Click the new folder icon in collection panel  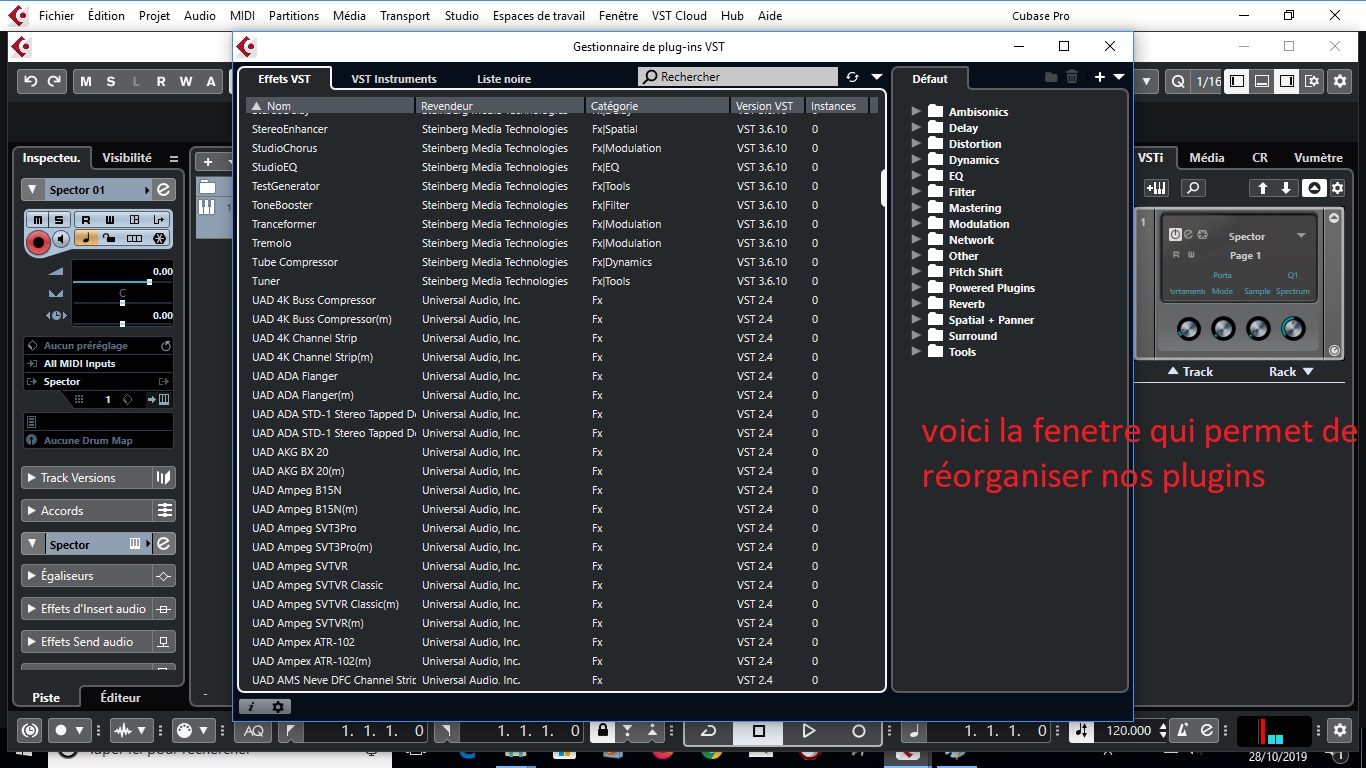coord(1051,77)
